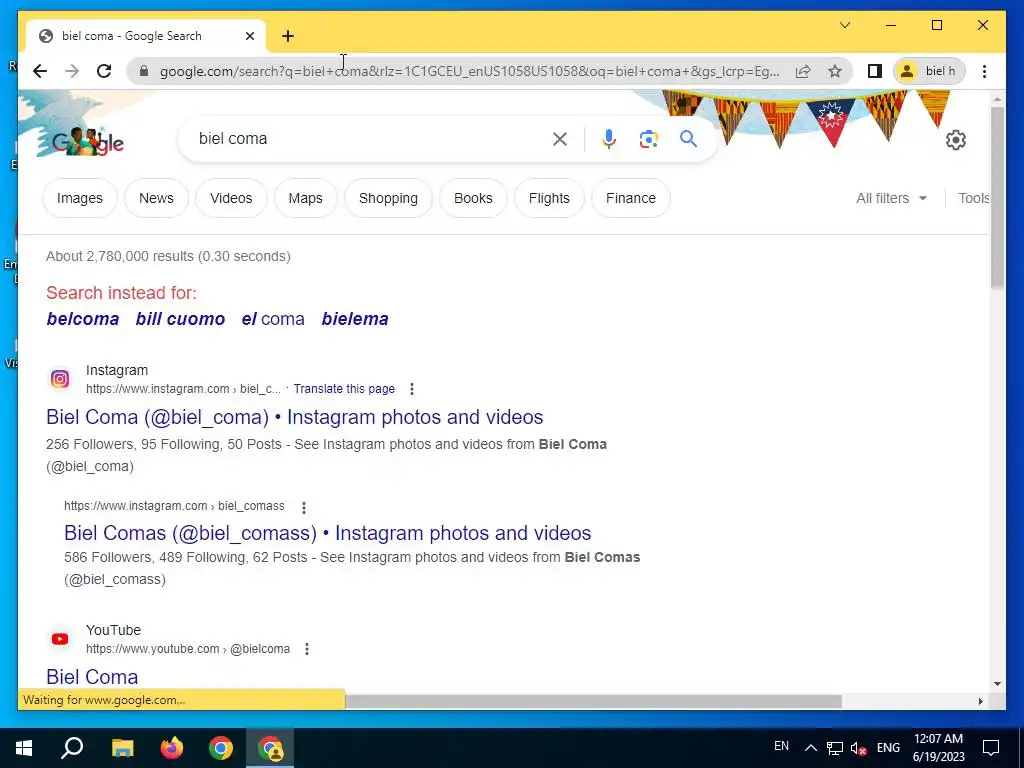The height and width of the screenshot is (768, 1024).
Task: Switch to Images results
Action: point(80,198)
